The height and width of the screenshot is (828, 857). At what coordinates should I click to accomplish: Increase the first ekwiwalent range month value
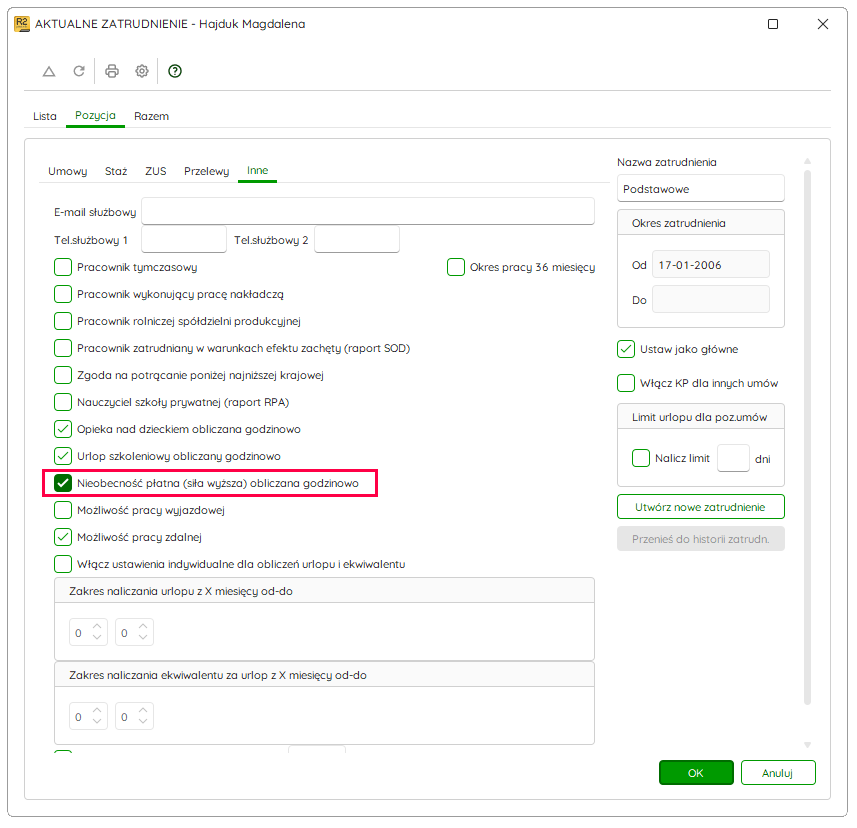coord(97,710)
